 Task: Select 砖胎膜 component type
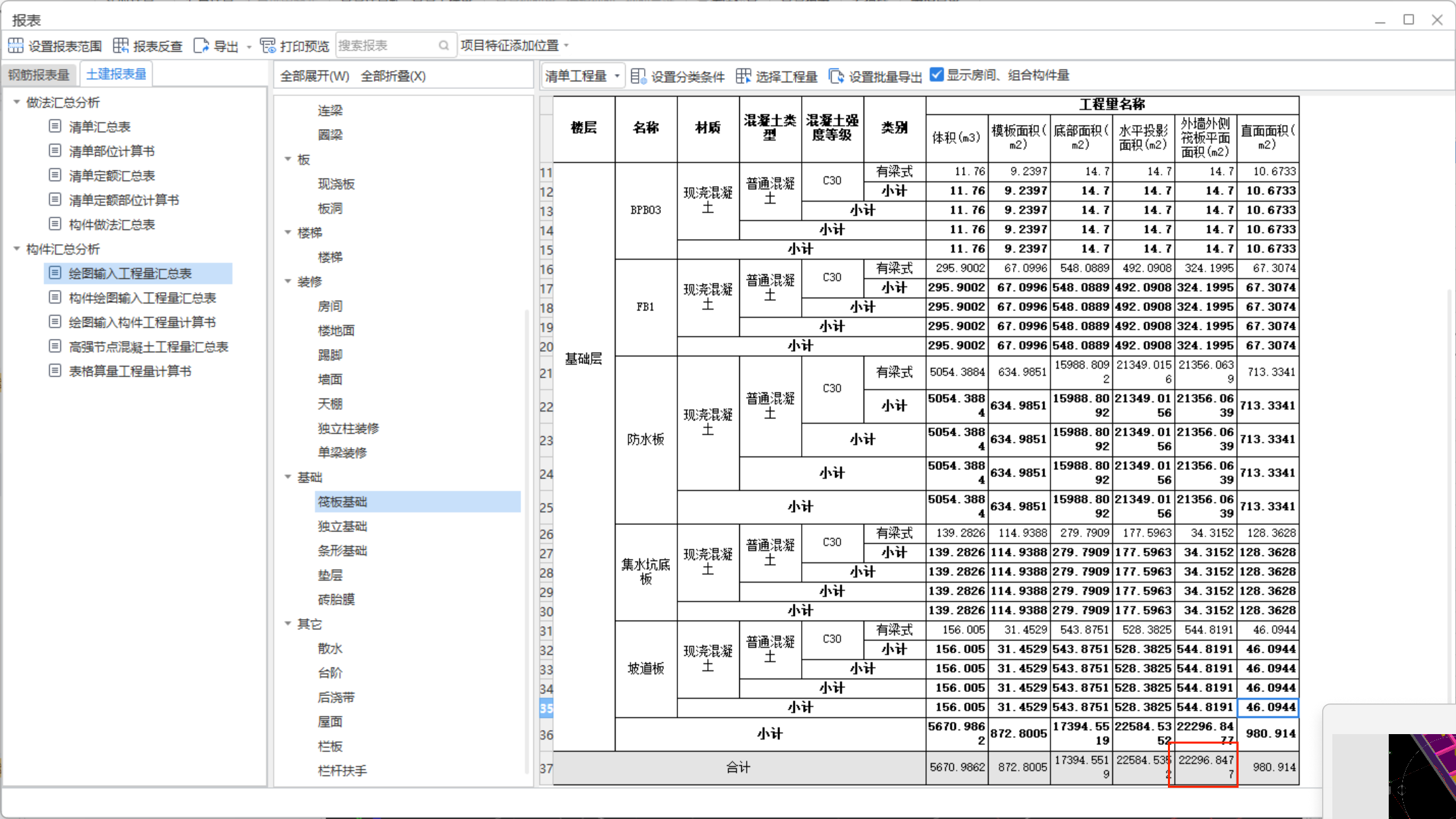coord(336,599)
